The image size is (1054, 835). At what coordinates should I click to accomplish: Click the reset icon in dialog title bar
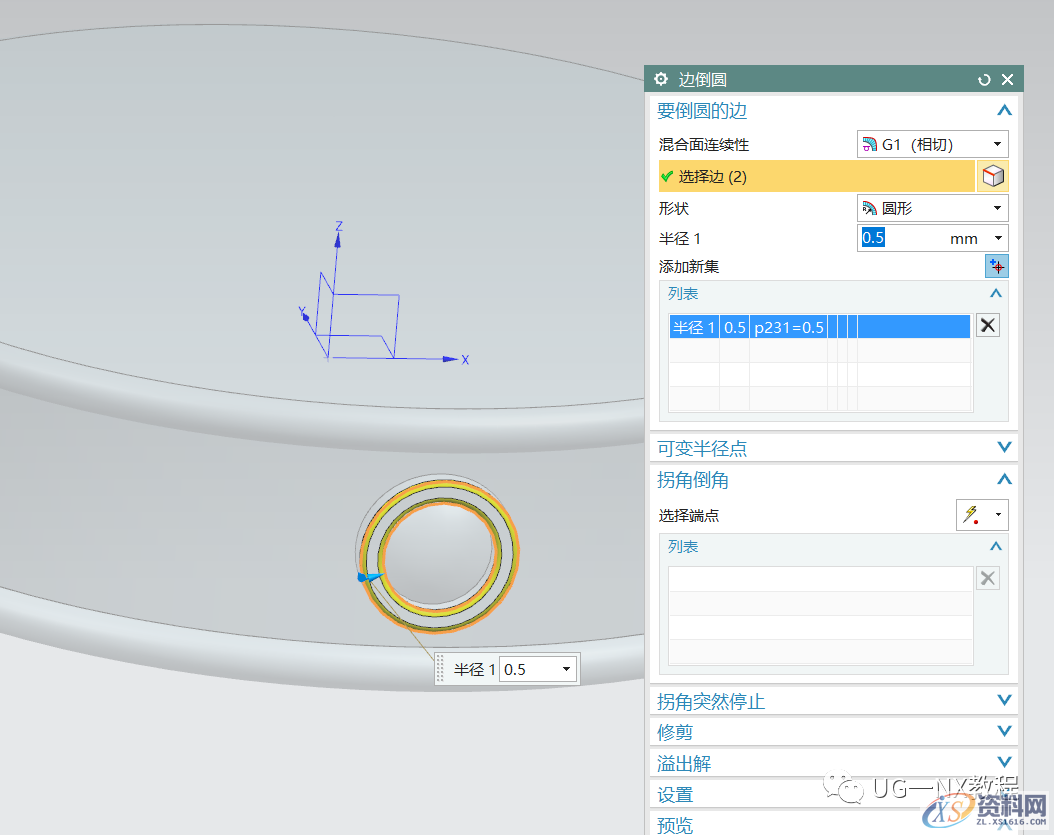984,79
